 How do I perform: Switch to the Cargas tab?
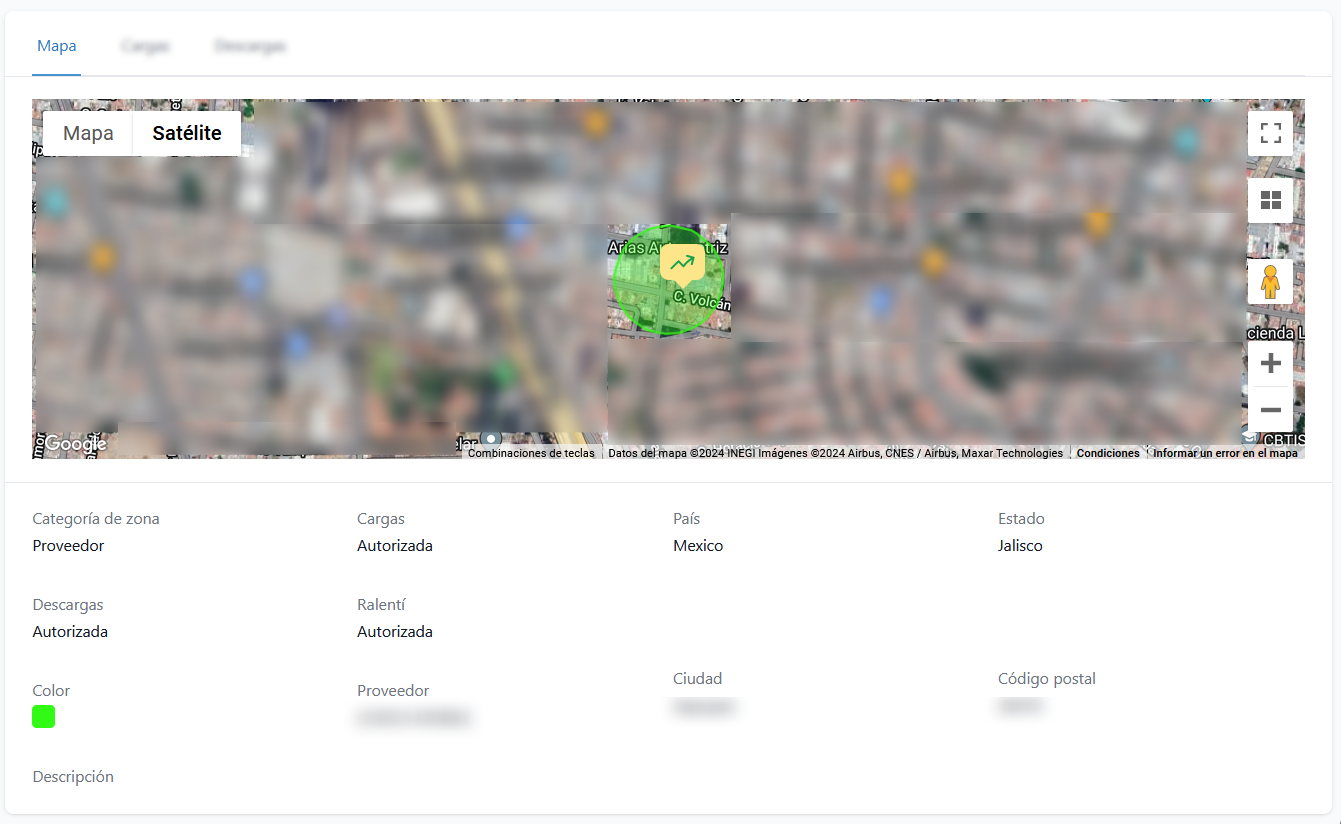(145, 45)
